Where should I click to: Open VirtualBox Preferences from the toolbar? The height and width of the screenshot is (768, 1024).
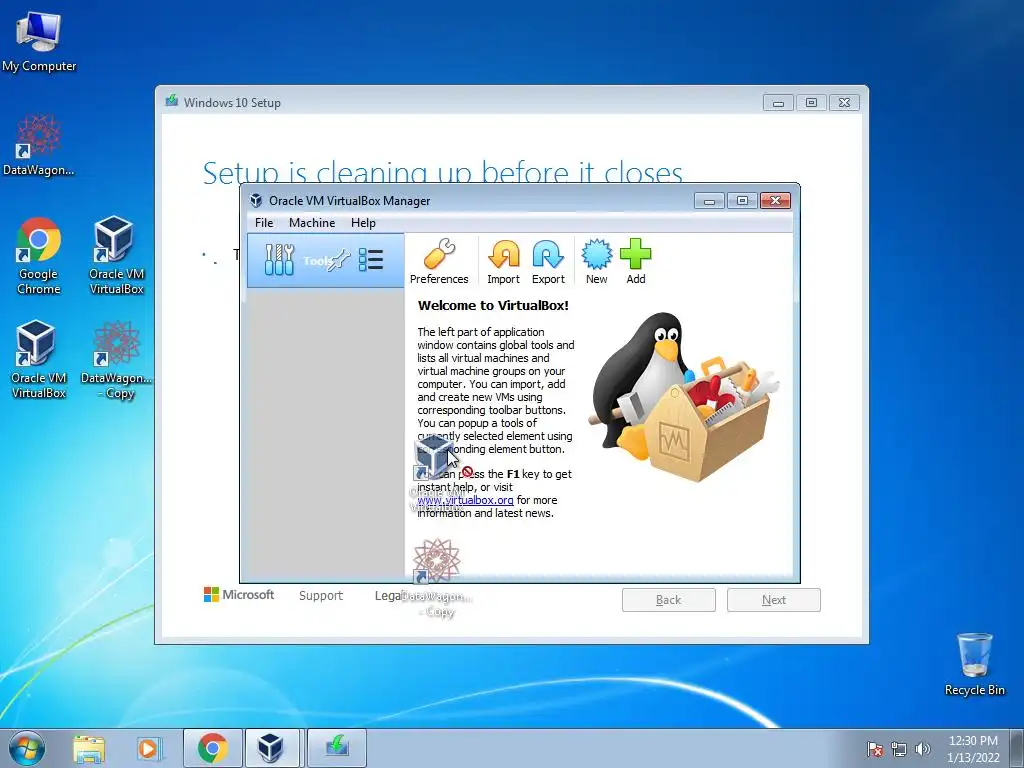[x=439, y=261]
